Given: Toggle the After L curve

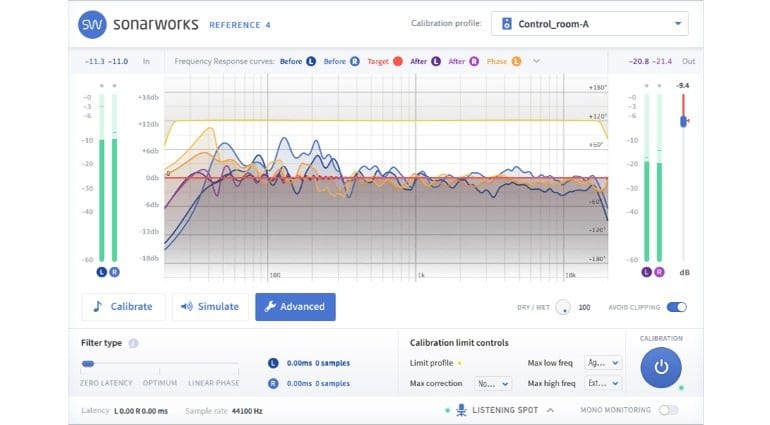Looking at the screenshot, I should (x=436, y=61).
